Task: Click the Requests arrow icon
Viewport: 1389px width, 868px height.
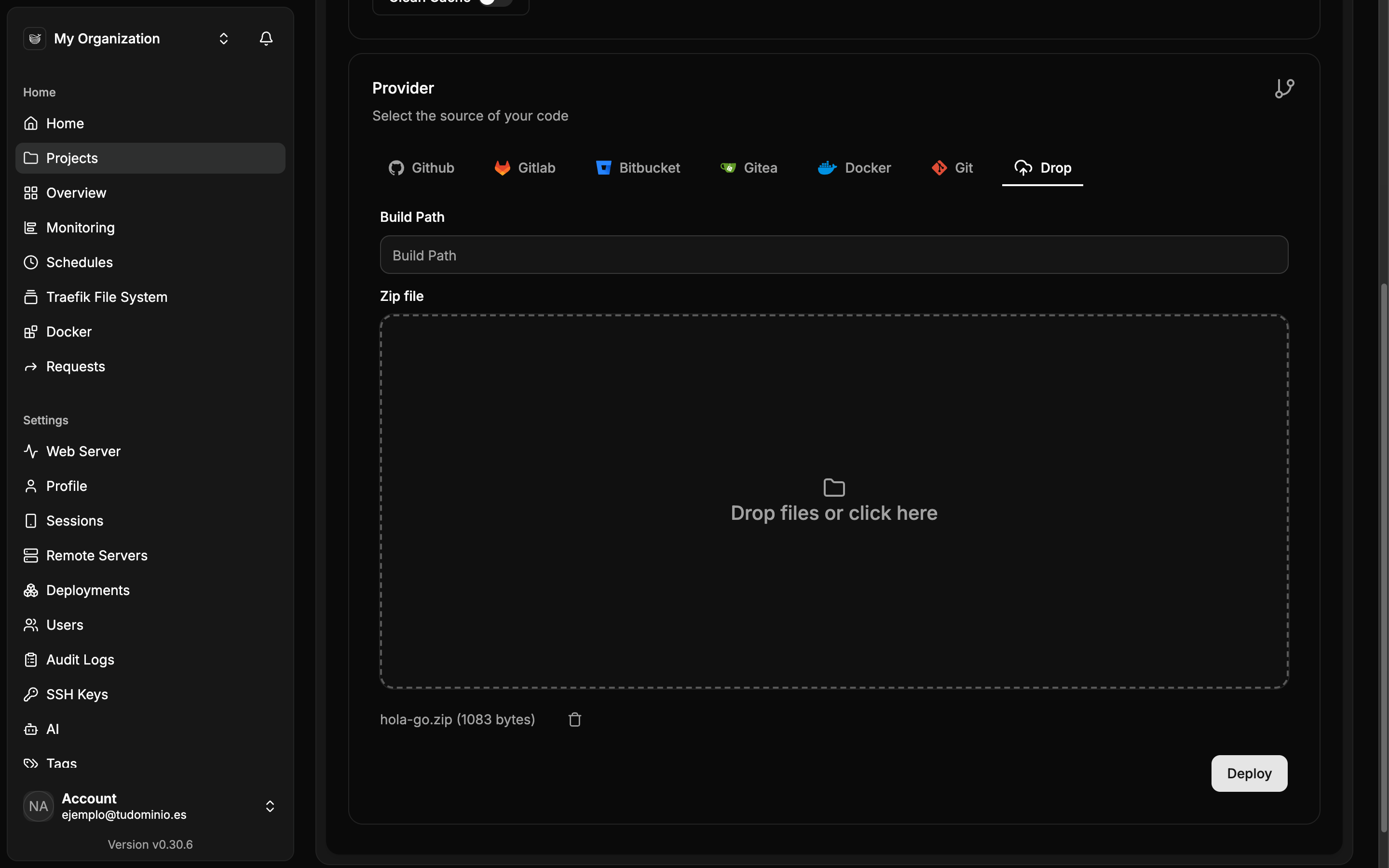Action: pos(31,366)
